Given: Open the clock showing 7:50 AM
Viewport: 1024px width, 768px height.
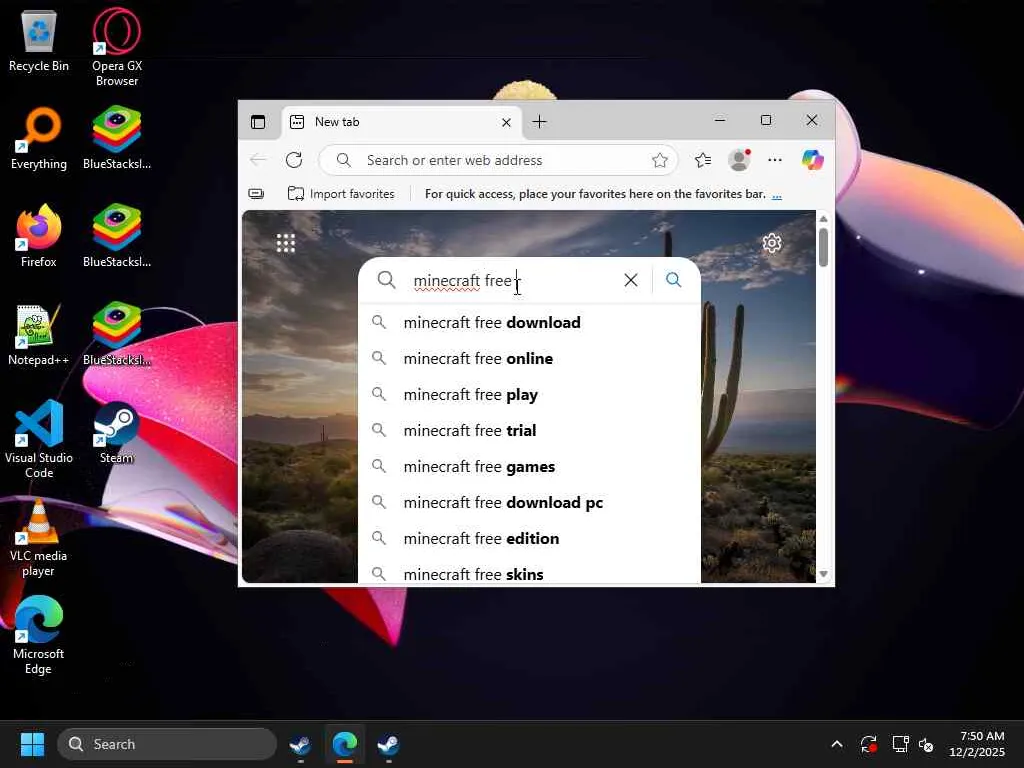Looking at the screenshot, I should point(977,744).
